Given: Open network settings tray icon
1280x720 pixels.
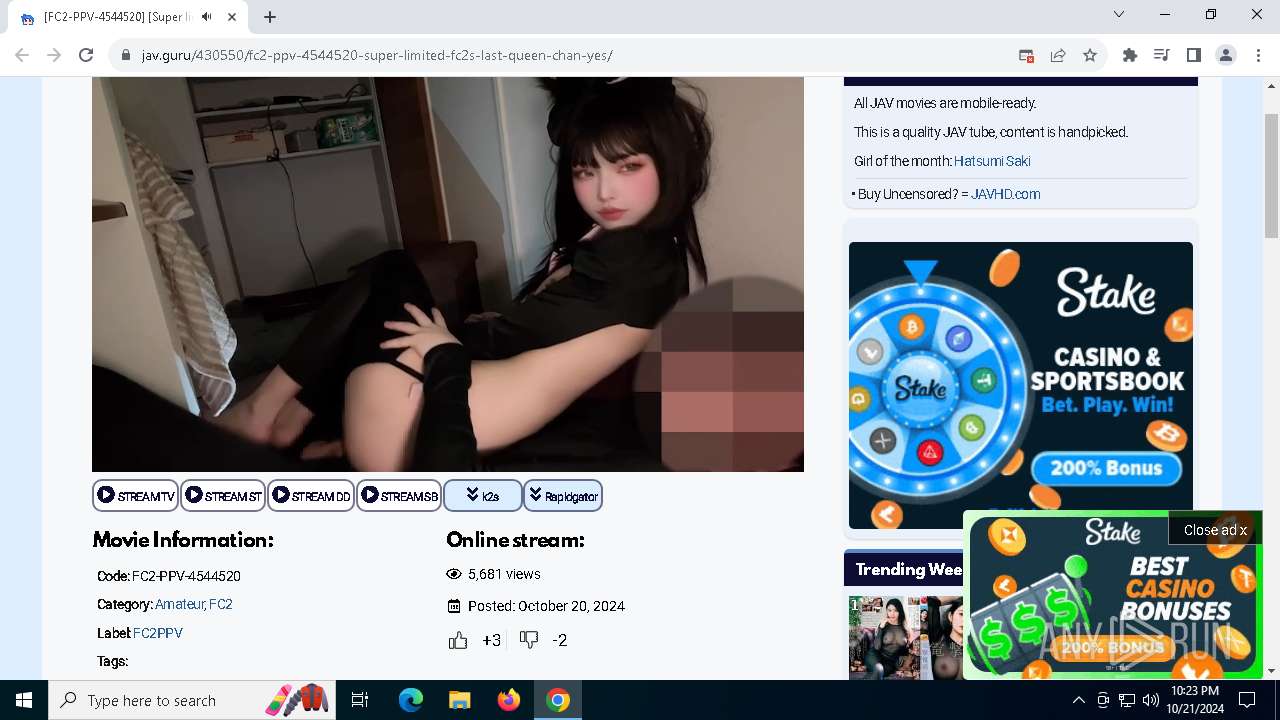Looking at the screenshot, I should [1127, 700].
